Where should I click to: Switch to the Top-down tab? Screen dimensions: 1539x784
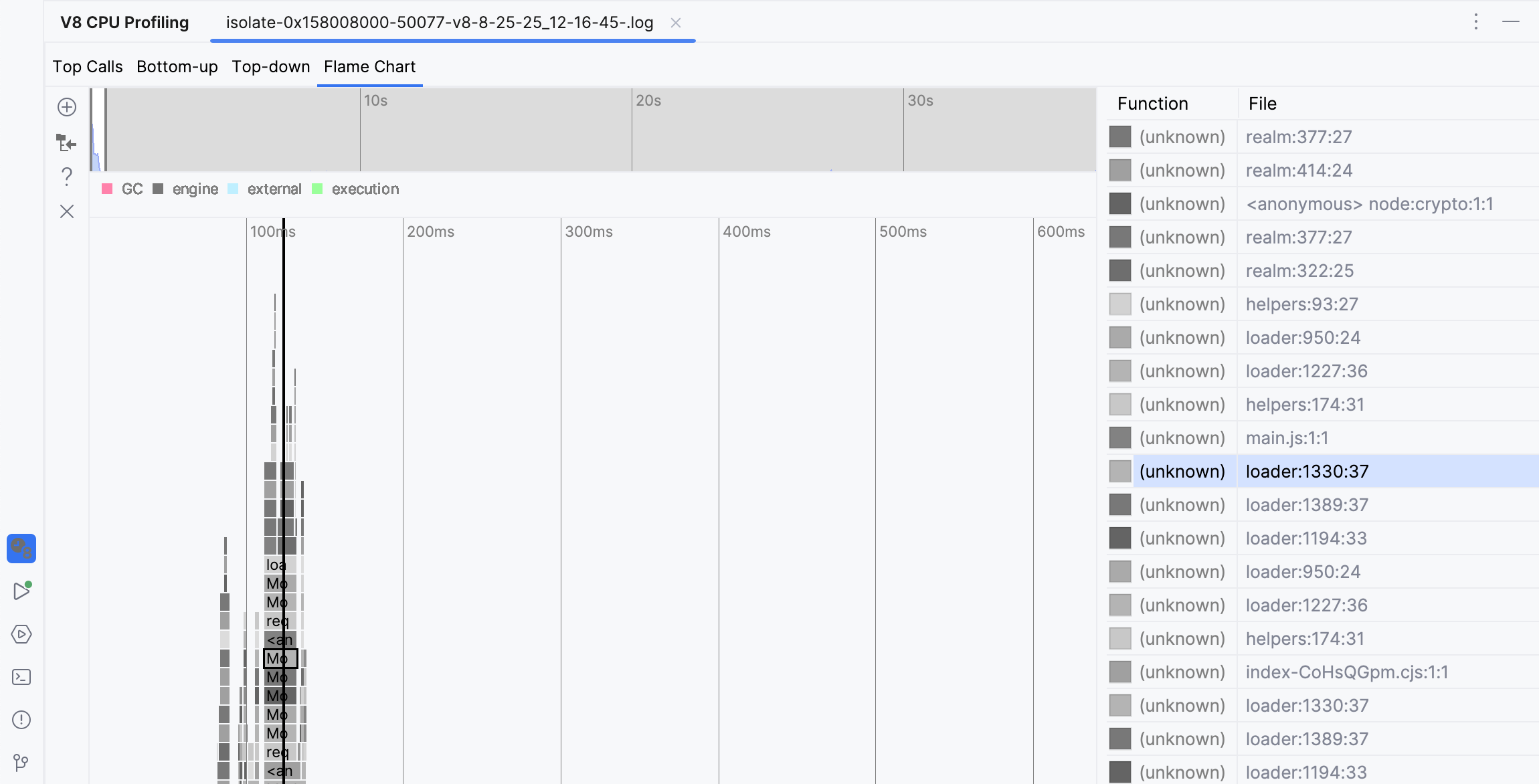(271, 67)
